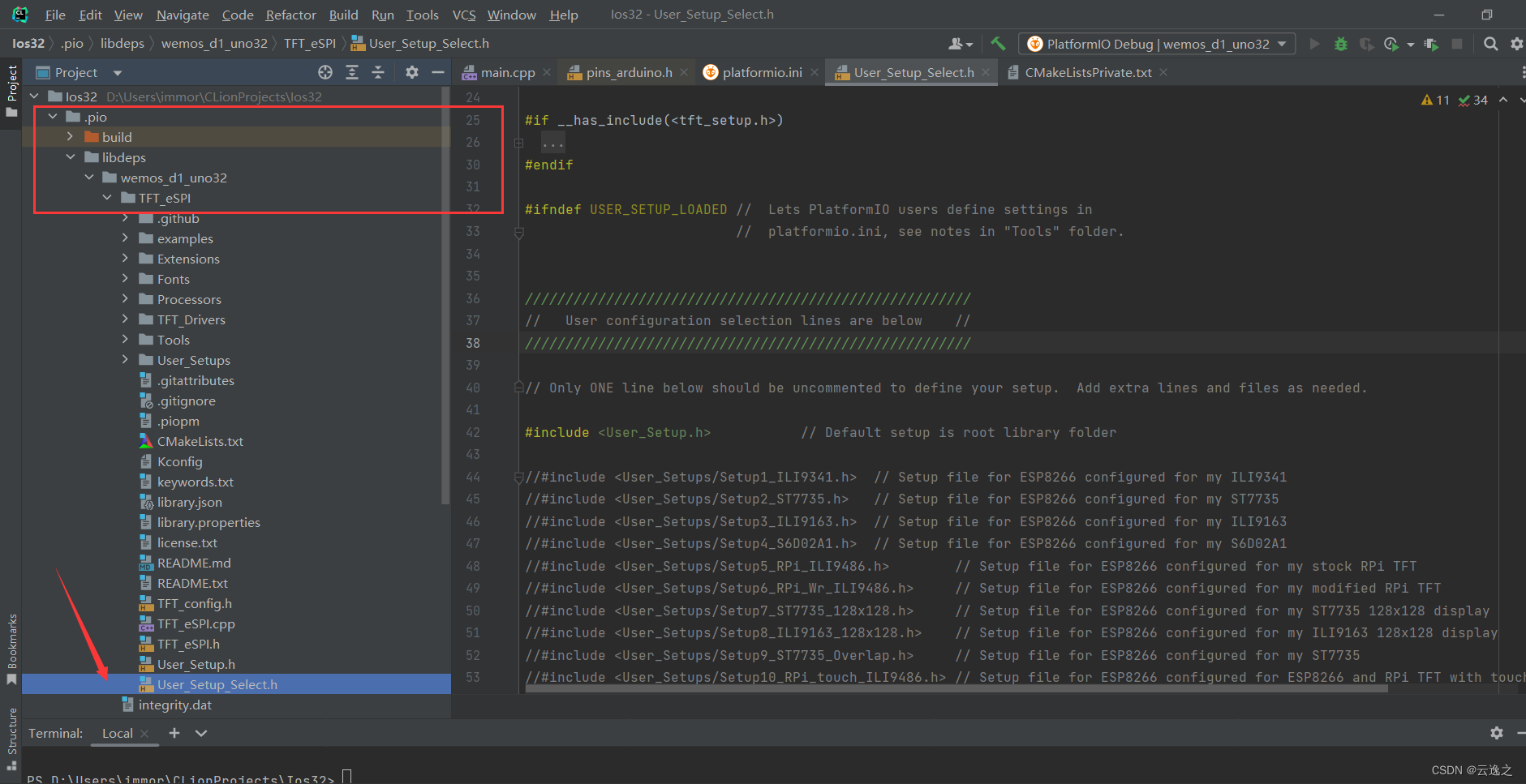Collapse the libdeps folder
The width and height of the screenshot is (1526, 784).
tap(71, 157)
